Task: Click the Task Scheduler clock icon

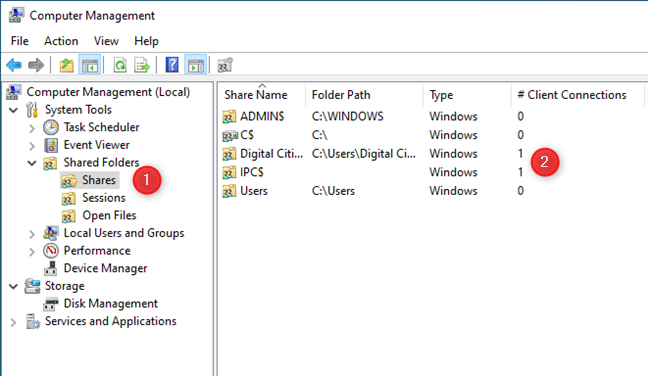Action: [x=51, y=127]
